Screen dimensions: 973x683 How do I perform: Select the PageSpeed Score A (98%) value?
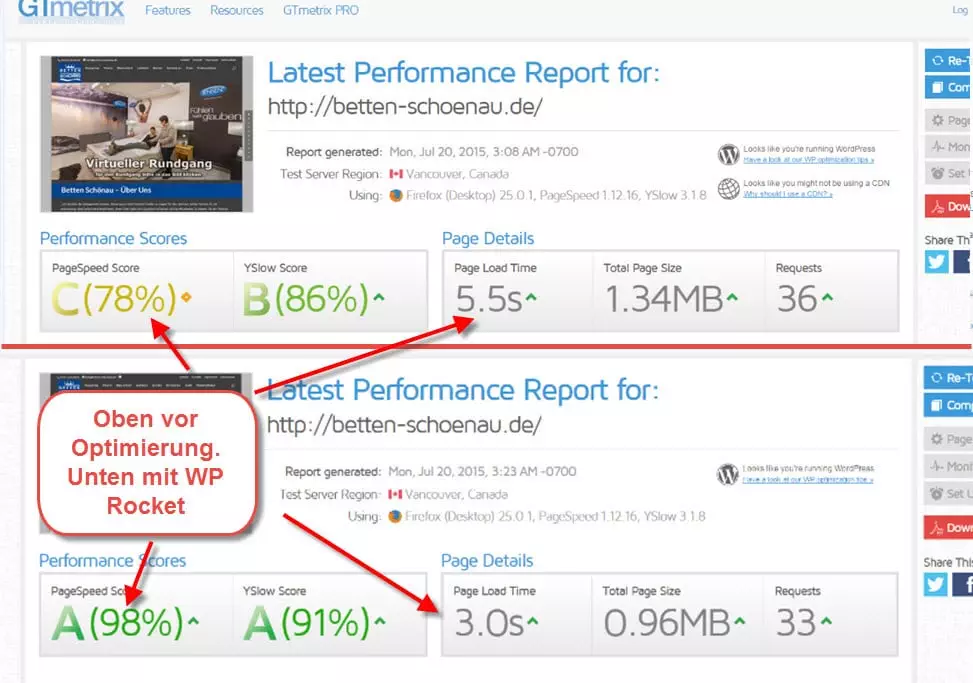(x=118, y=622)
